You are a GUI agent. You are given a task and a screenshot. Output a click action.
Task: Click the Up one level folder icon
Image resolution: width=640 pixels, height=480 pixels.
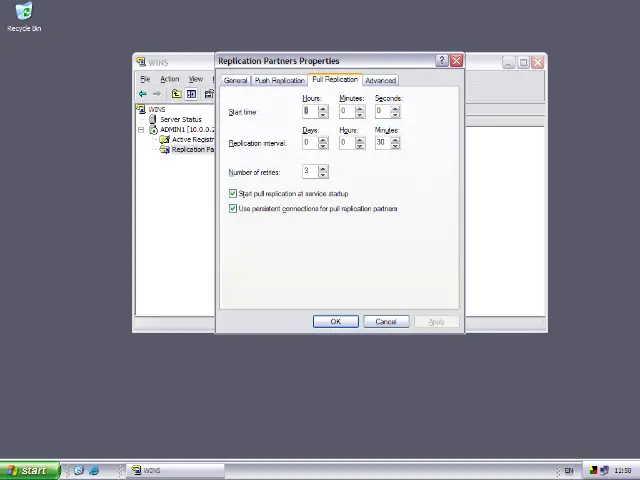click(x=176, y=94)
